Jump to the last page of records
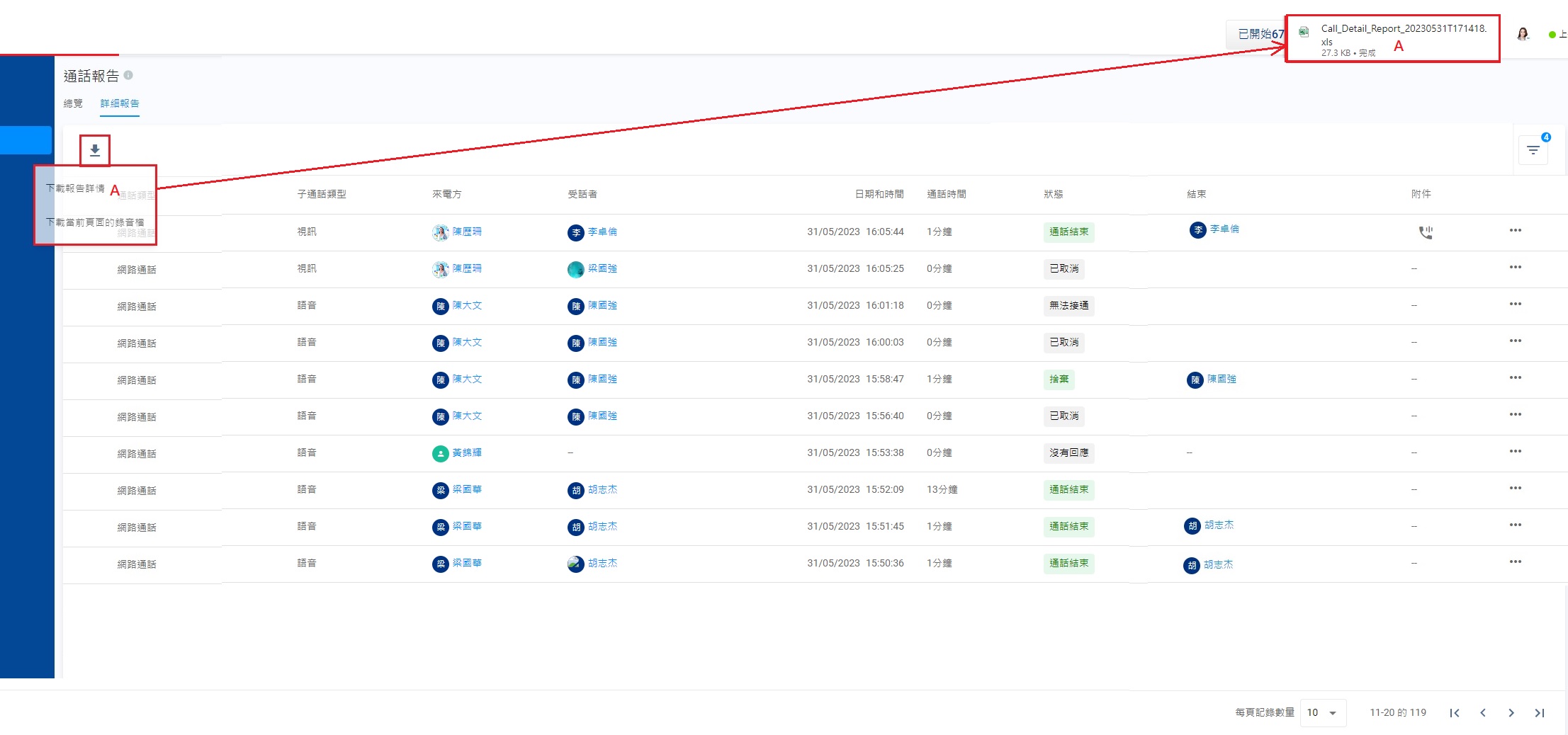Image resolution: width=1568 pixels, height=735 pixels. (1539, 713)
